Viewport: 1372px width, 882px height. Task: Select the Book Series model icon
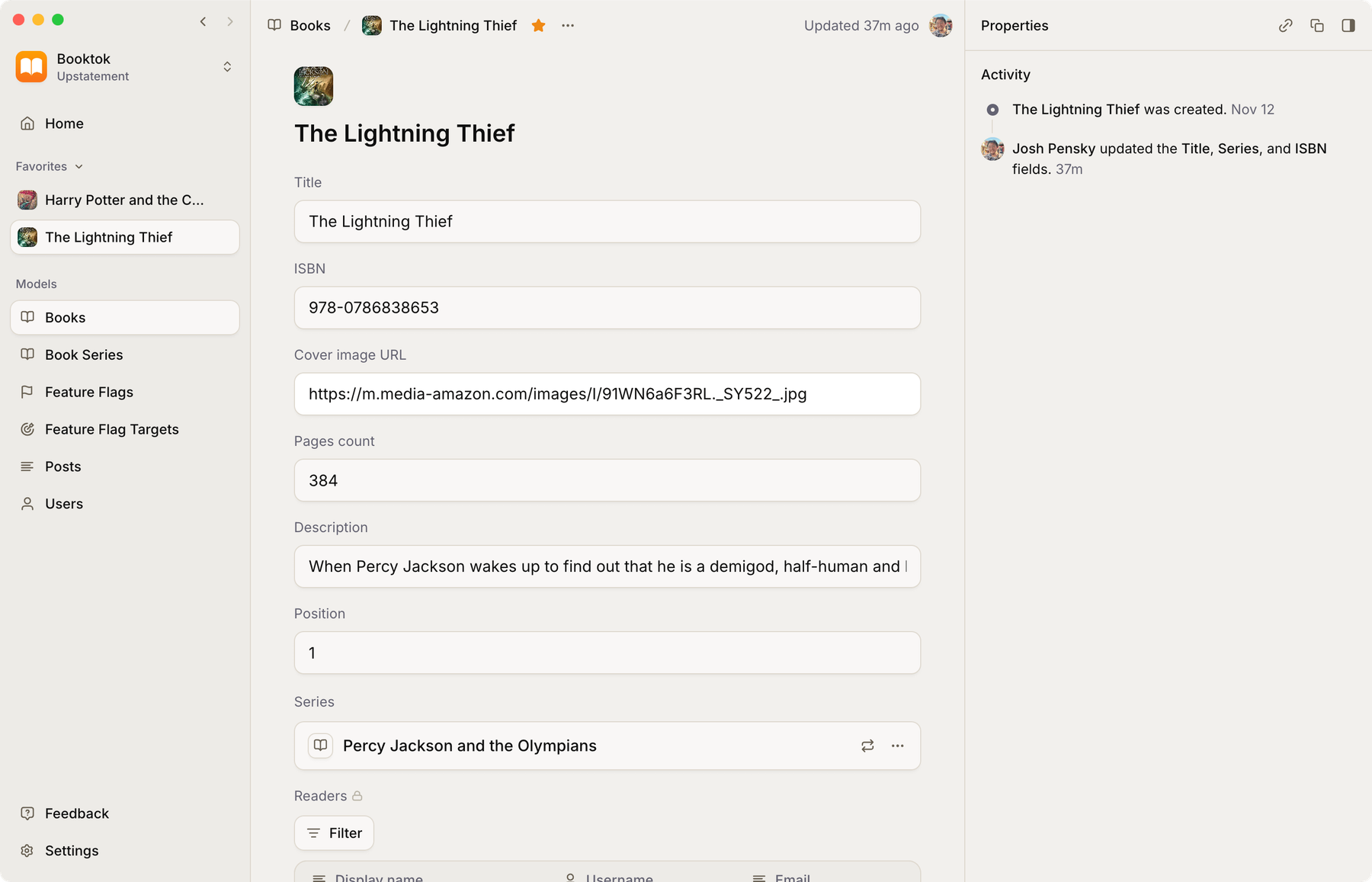(27, 354)
